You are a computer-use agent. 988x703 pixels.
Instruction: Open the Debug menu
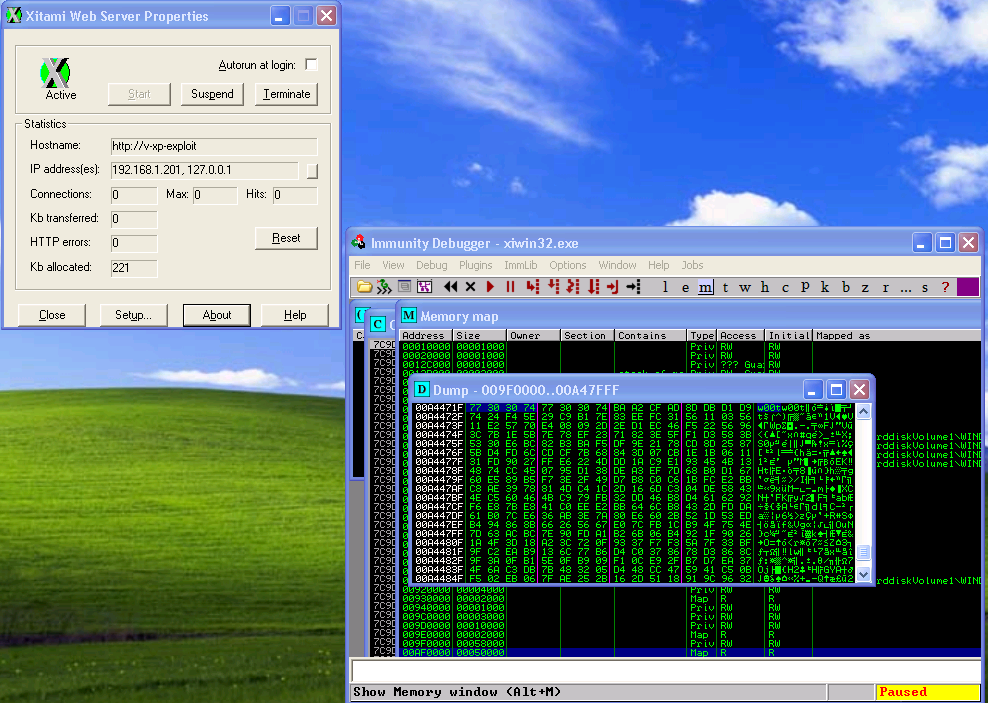tap(432, 265)
